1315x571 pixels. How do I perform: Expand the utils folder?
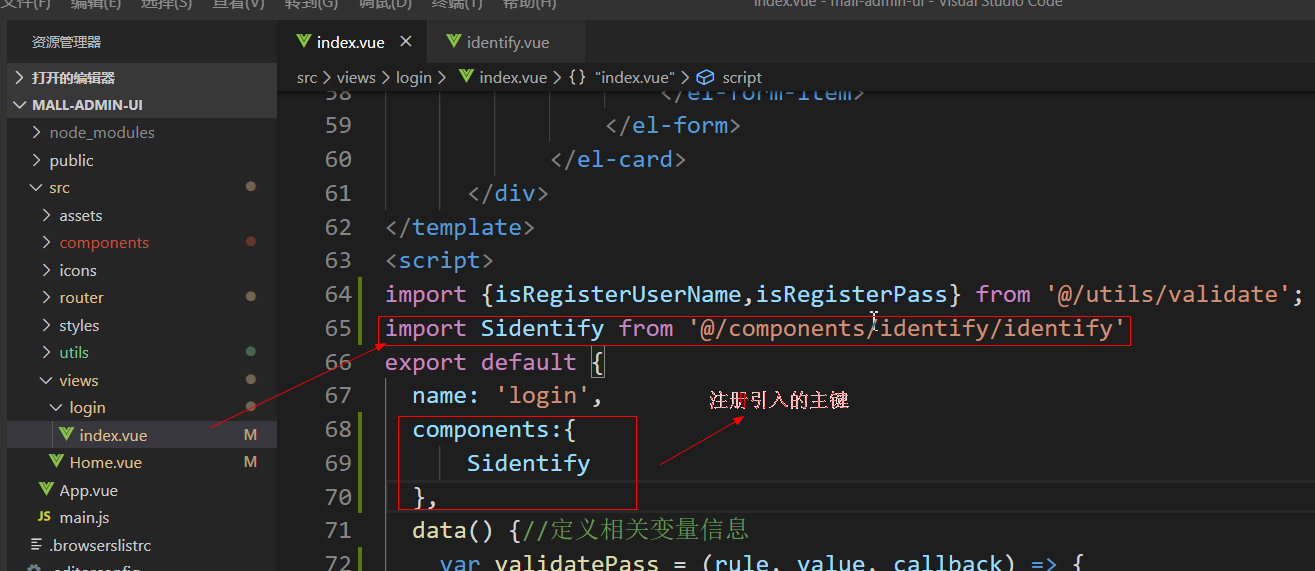[47, 352]
